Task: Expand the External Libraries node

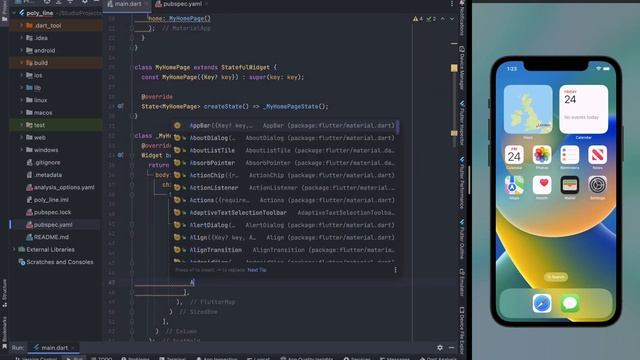Action: coord(14,249)
